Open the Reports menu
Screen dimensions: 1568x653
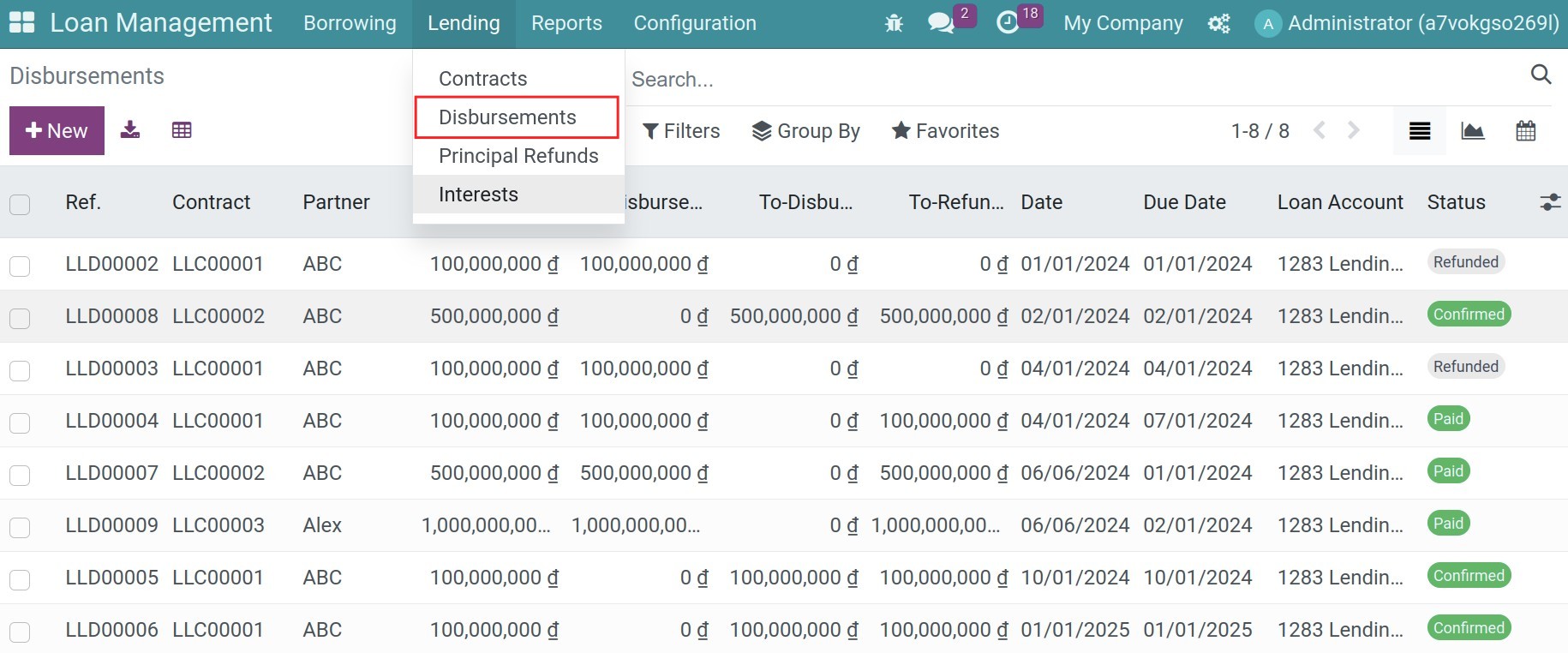[x=566, y=23]
